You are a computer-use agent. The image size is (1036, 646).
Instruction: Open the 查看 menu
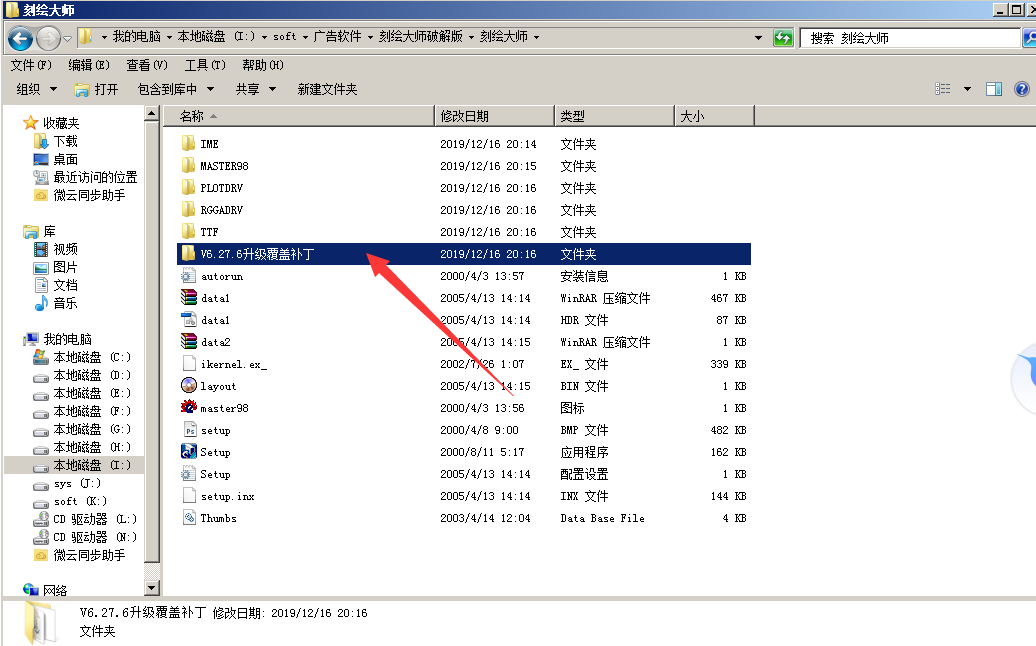pyautogui.click(x=145, y=64)
